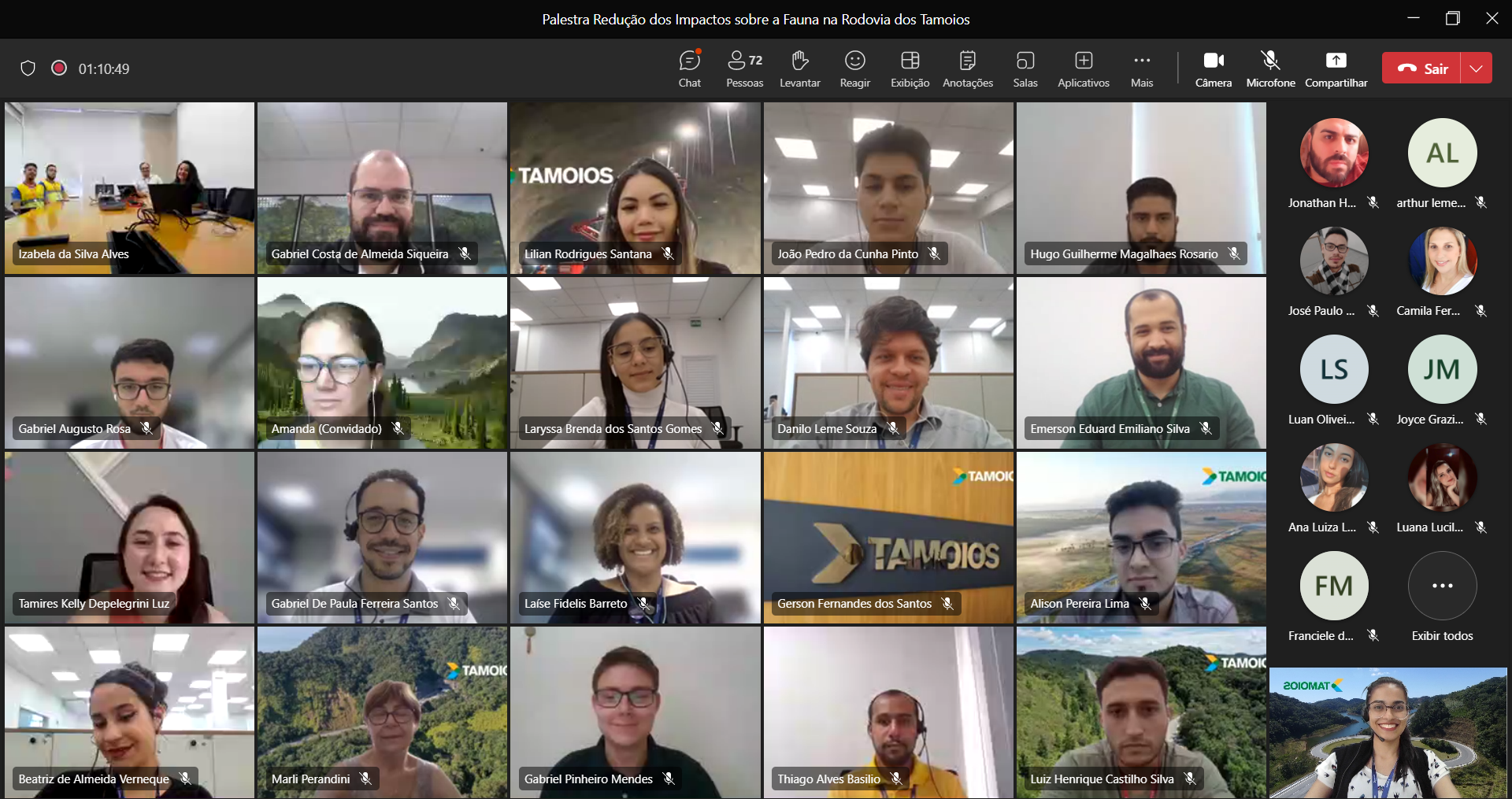1512x799 pixels.
Task: Click the red recording indicator
Action: (59, 68)
